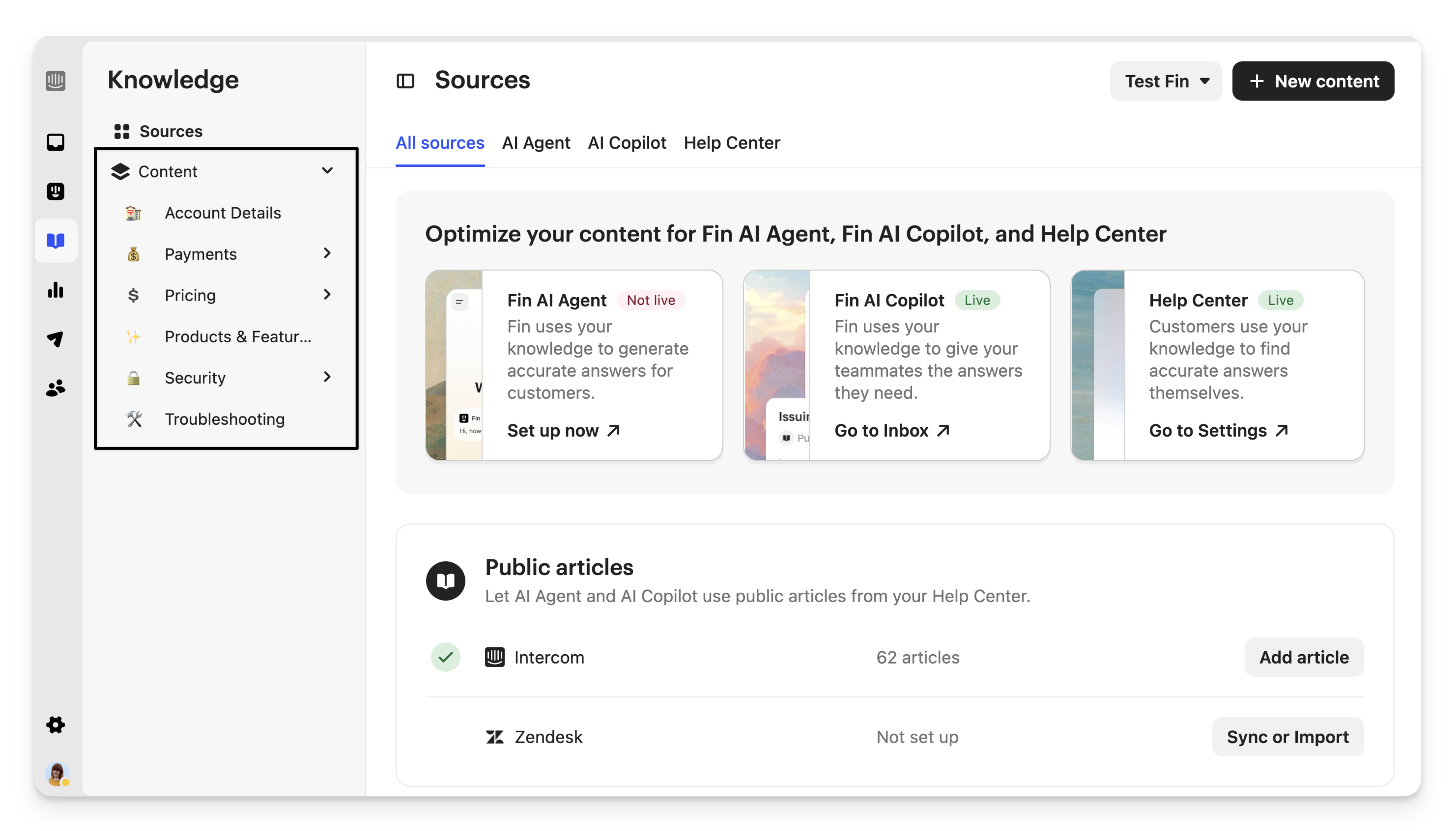Expand the Security folder arrow
Screen dimensions: 1456x831
point(327,377)
